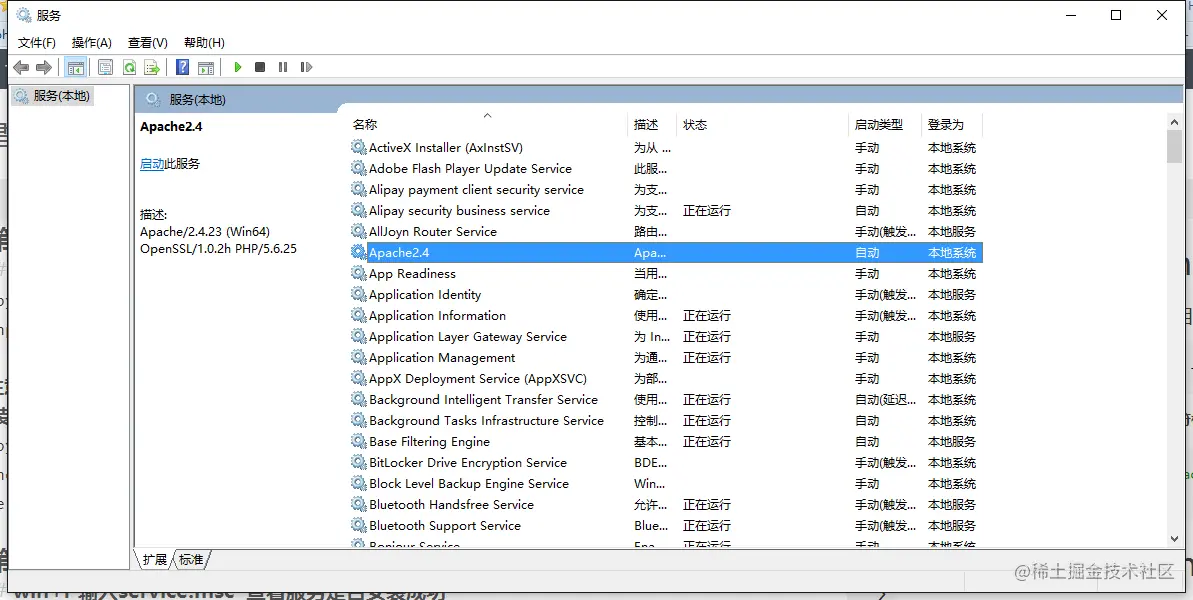
Task: Select 服务(本地) in the left tree
Action: tap(52, 96)
